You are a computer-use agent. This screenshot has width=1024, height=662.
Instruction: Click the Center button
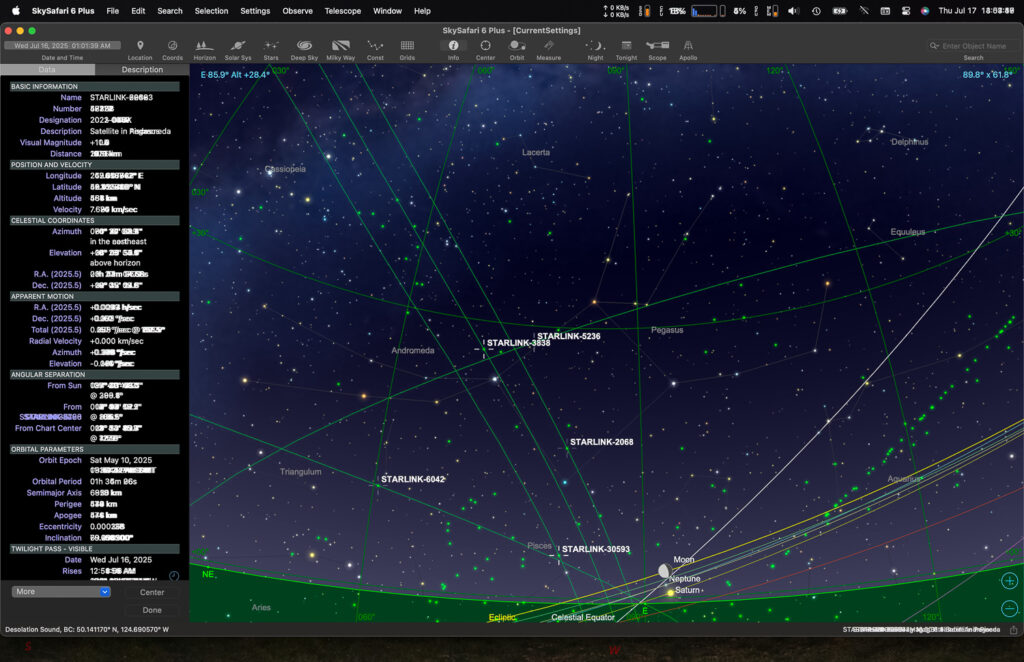pos(151,591)
